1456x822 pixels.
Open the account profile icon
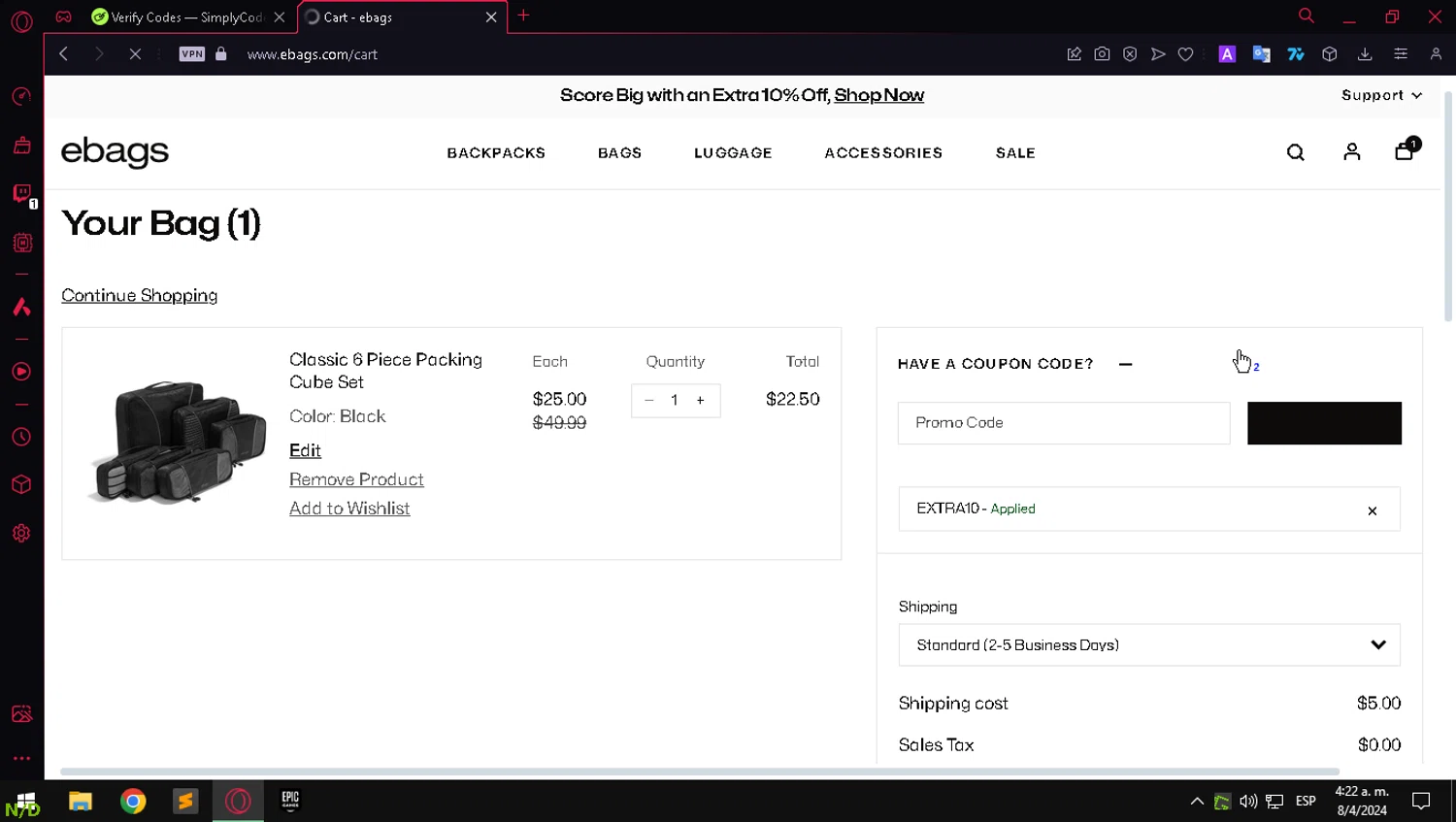pyautogui.click(x=1351, y=151)
